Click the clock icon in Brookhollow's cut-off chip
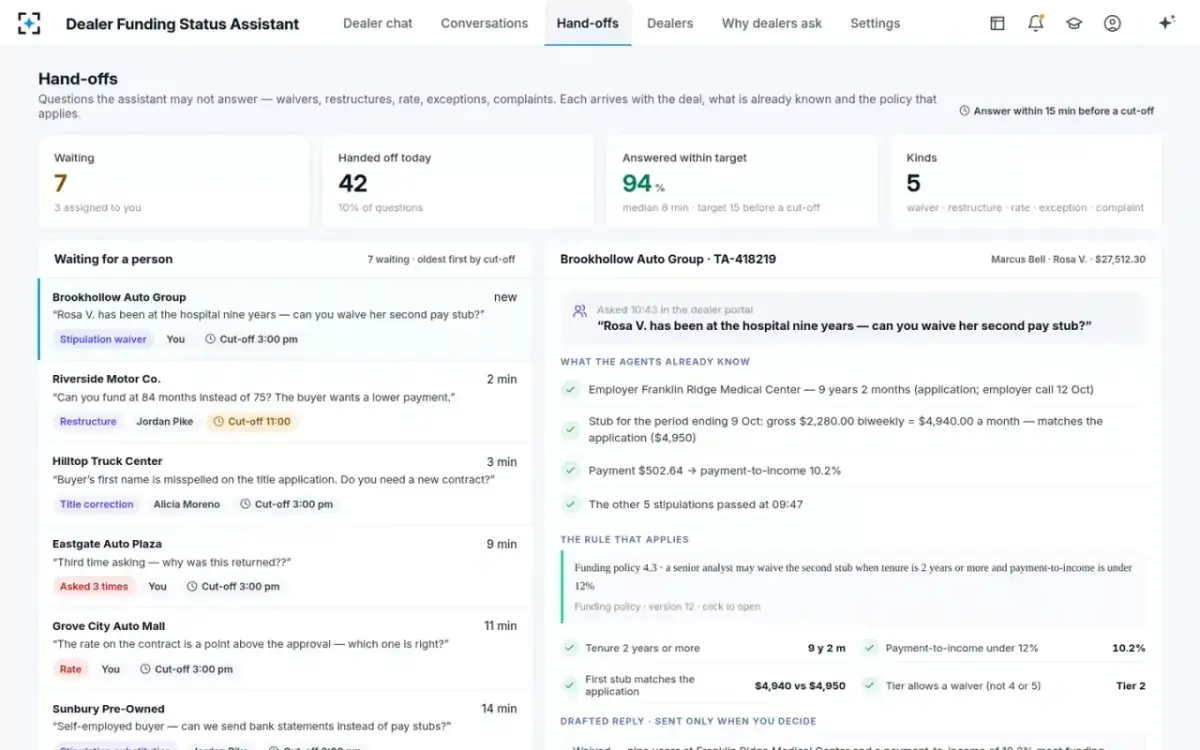Viewport: 1200px width, 750px height. 210,339
